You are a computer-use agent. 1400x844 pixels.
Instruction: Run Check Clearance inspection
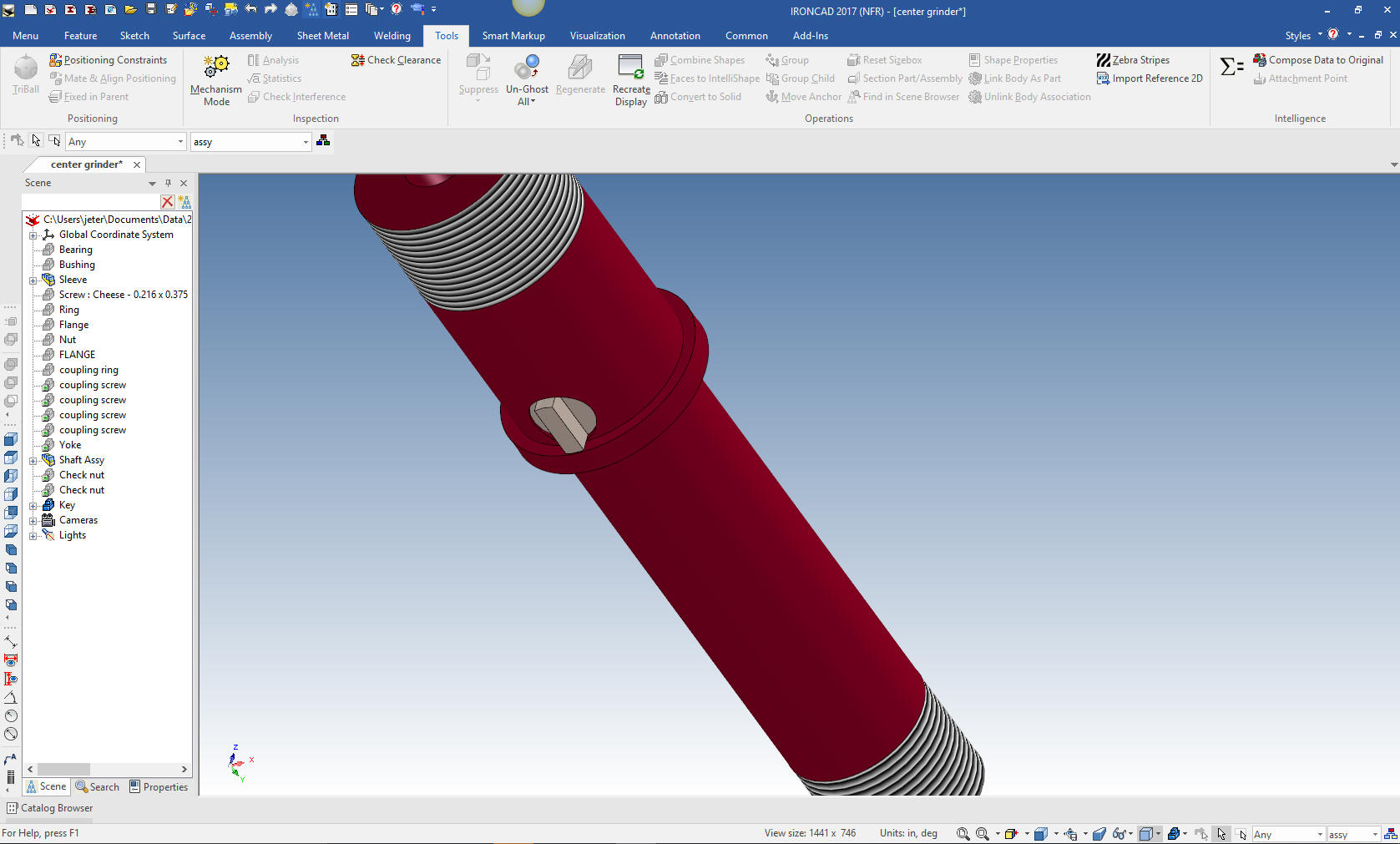(396, 60)
